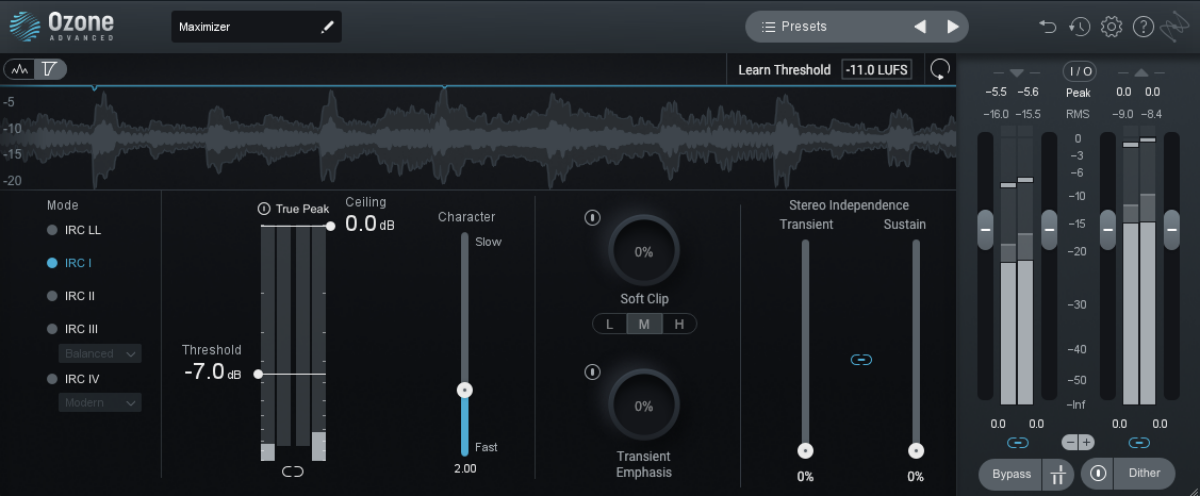1200x496 pixels.
Task: Enable the Transient Emphasis power button
Action: coord(593,372)
